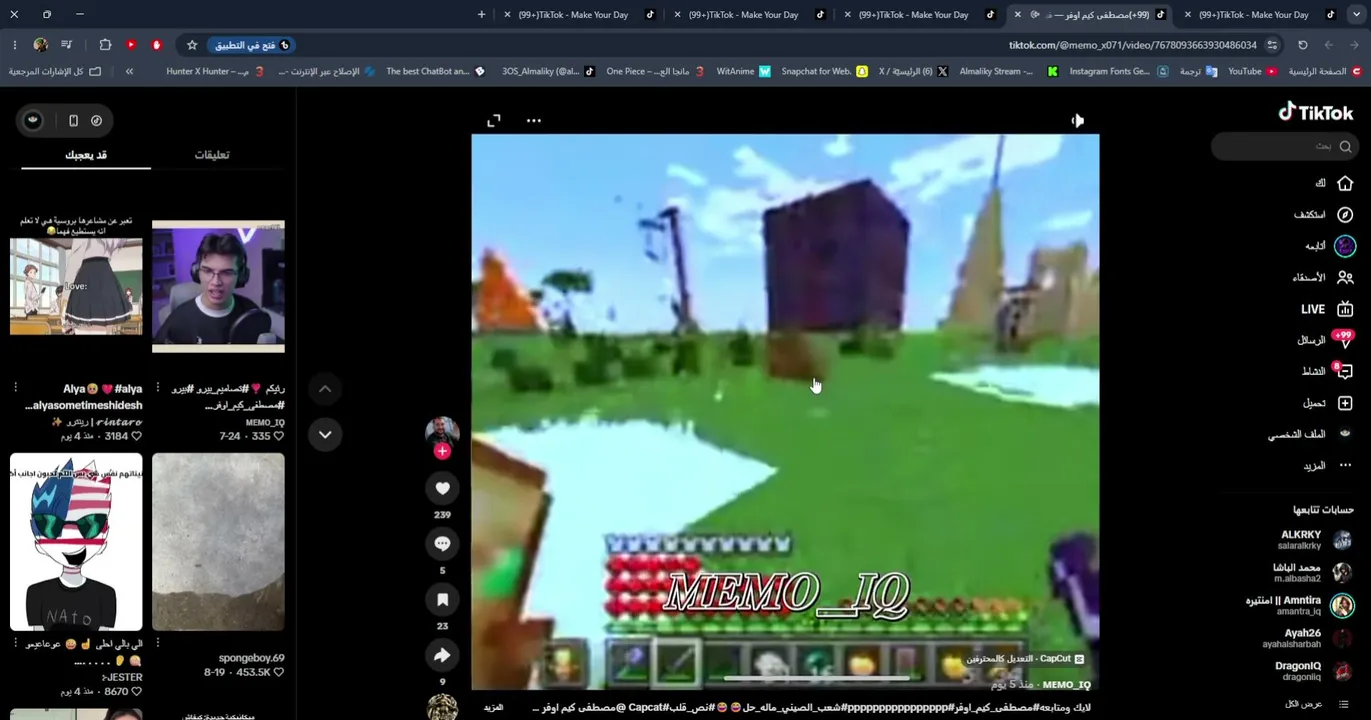This screenshot has height=720, width=1371.
Task: Go to previous video with up arrow
Action: [325, 389]
